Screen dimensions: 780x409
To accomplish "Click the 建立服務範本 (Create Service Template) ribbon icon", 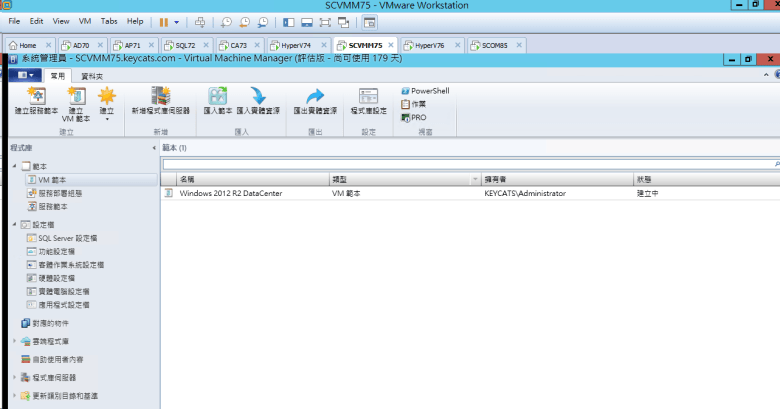I will click(x=36, y=97).
